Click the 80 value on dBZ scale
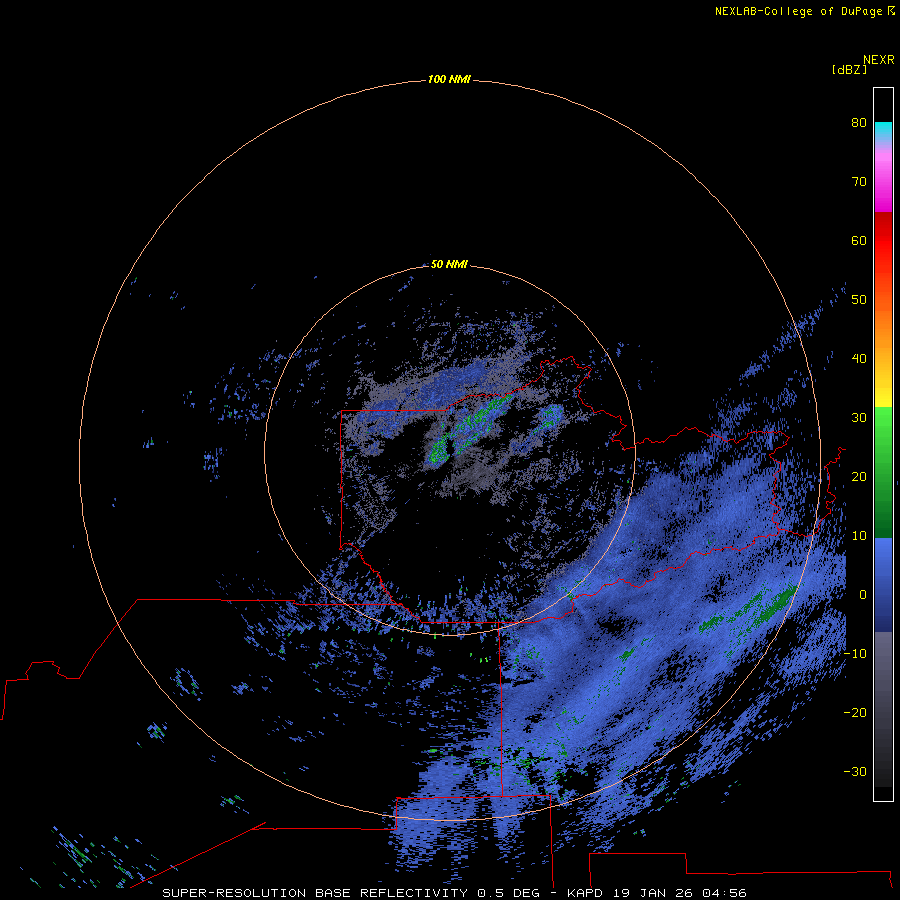900x900 pixels. point(859,123)
